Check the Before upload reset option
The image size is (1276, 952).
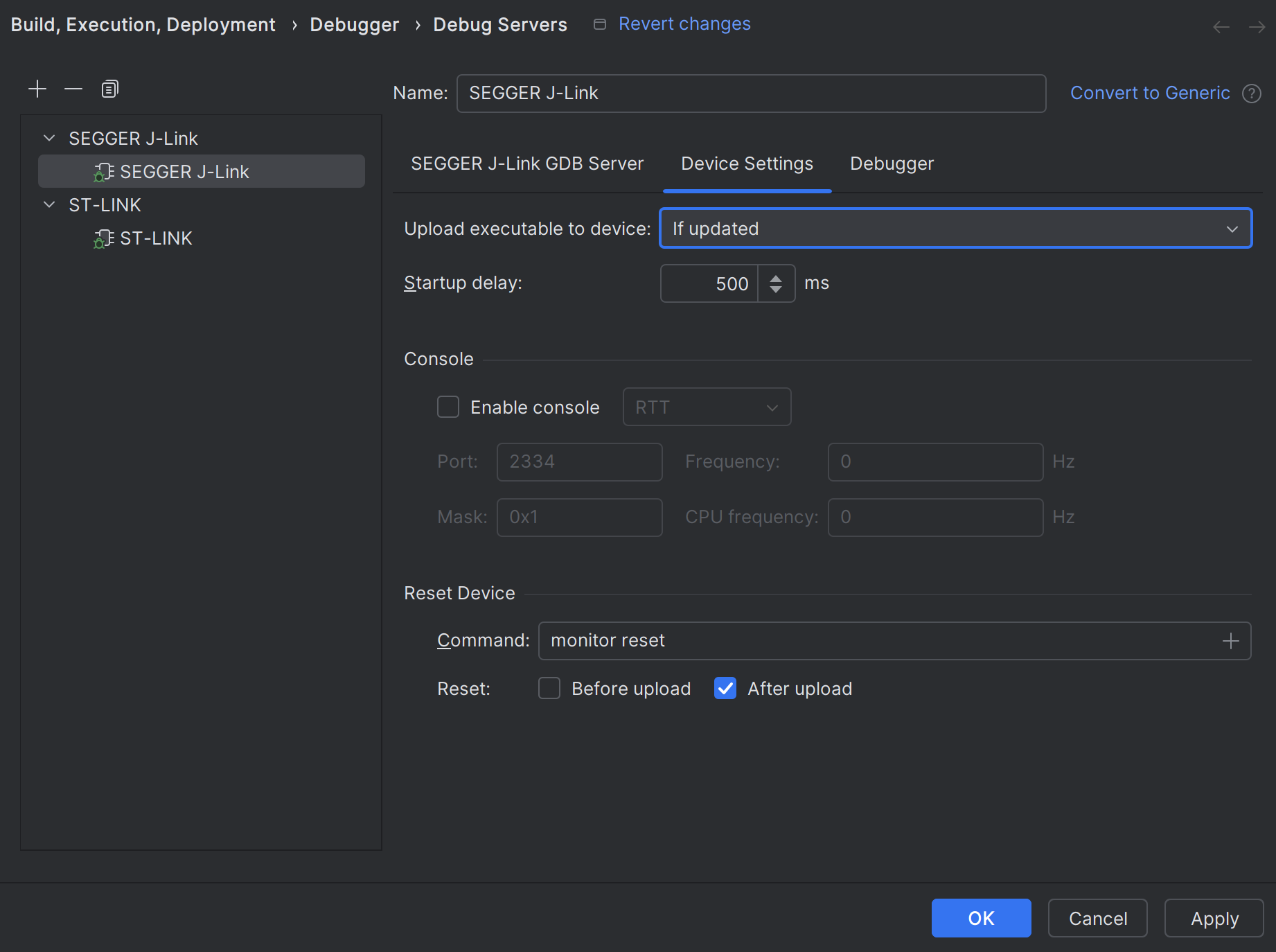(549, 689)
